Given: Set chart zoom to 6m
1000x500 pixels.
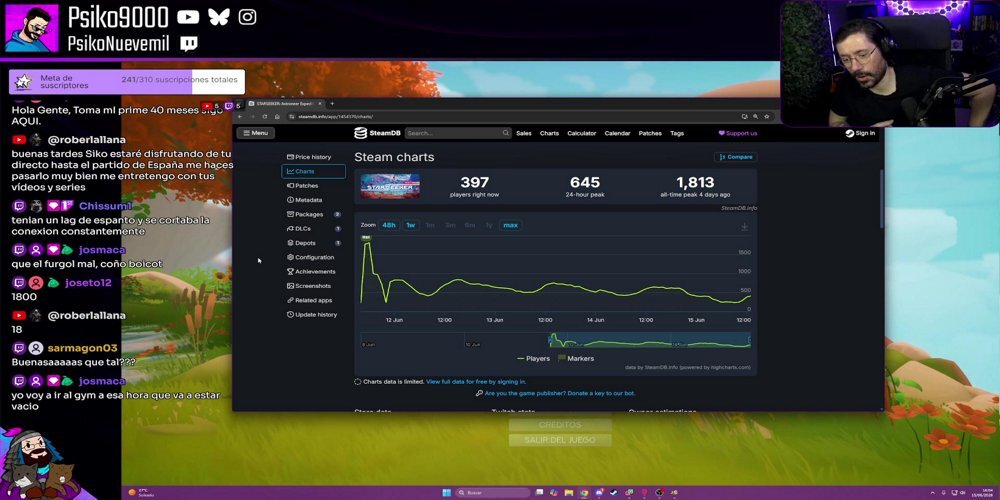Looking at the screenshot, I should click(470, 225).
